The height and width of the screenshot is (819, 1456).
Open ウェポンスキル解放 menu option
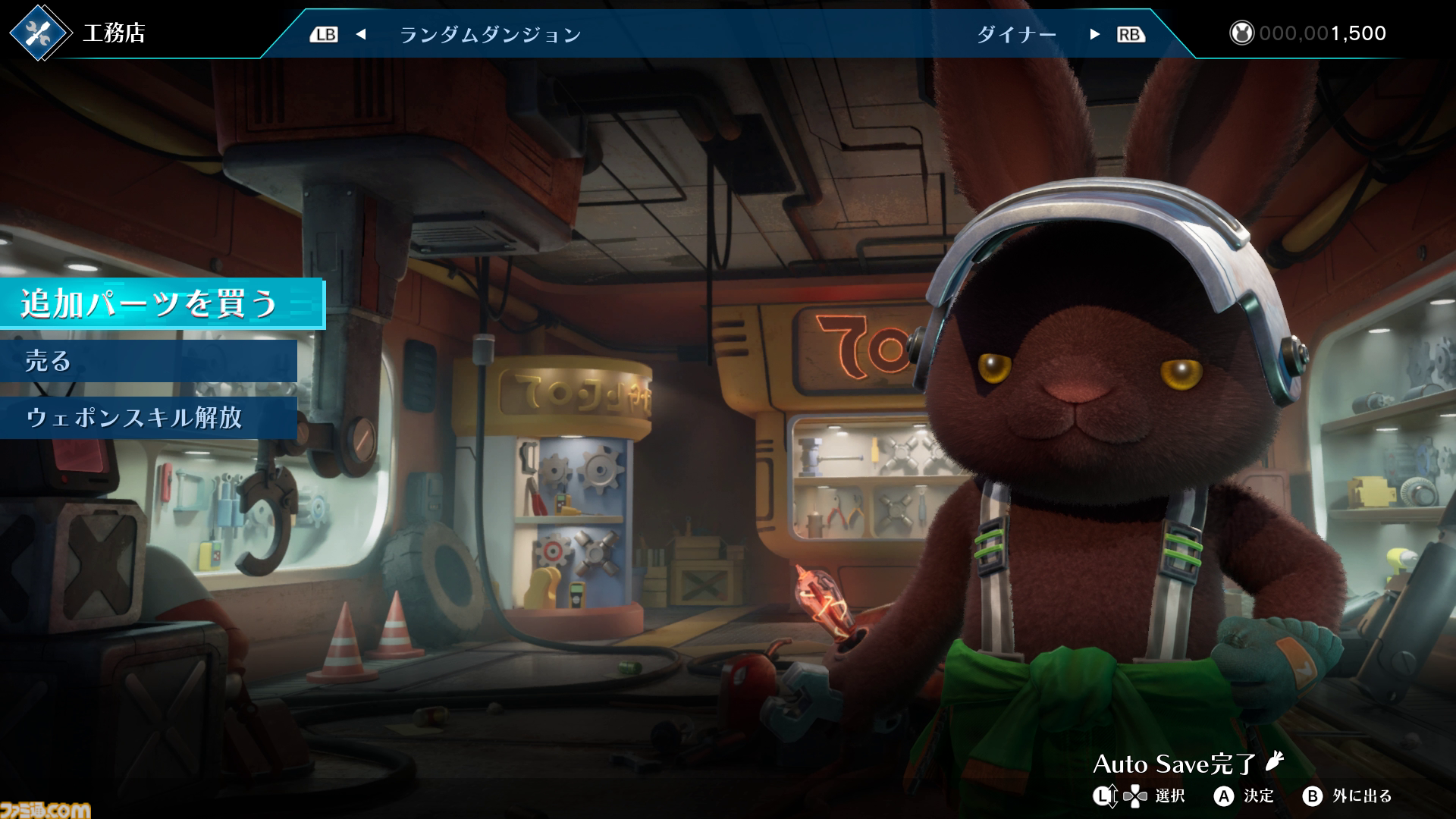(x=148, y=417)
